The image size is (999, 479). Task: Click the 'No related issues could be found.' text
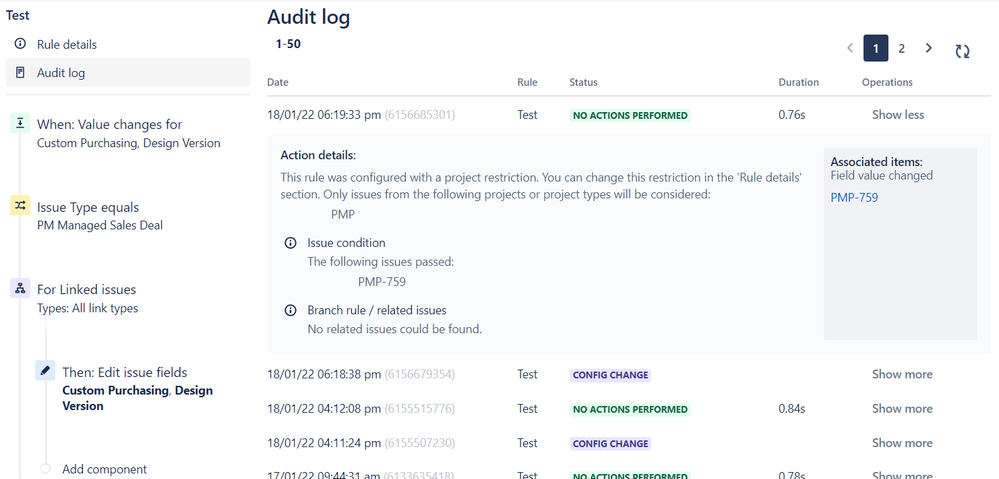tap(394, 329)
